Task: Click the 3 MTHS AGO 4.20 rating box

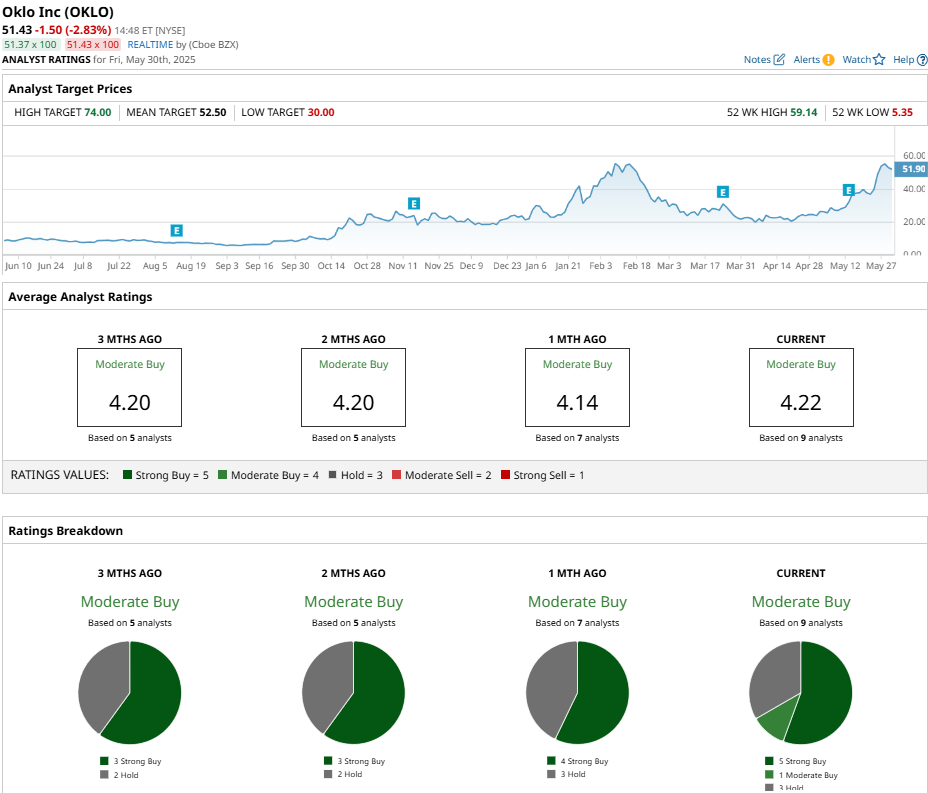Action: tap(130, 387)
